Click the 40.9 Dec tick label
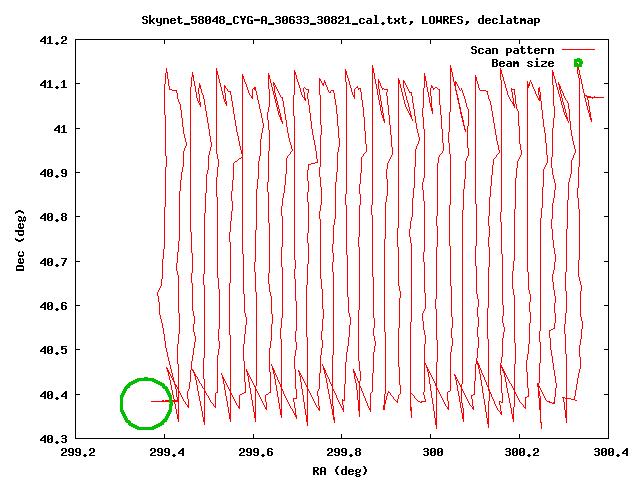Image resolution: width=640 pixels, height=480 pixels. 53,173
